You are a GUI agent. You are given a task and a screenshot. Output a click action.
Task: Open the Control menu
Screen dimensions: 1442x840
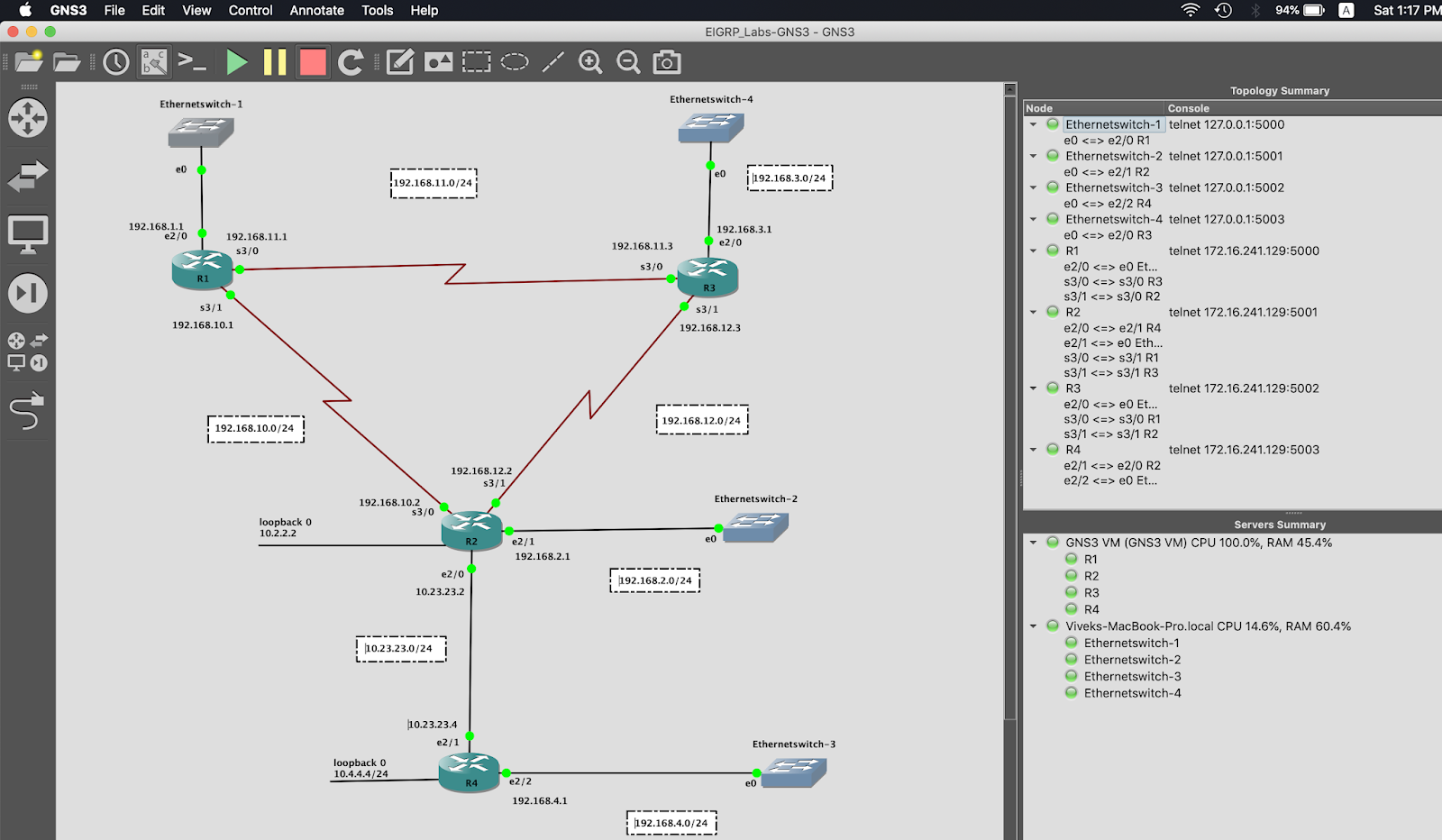point(250,10)
